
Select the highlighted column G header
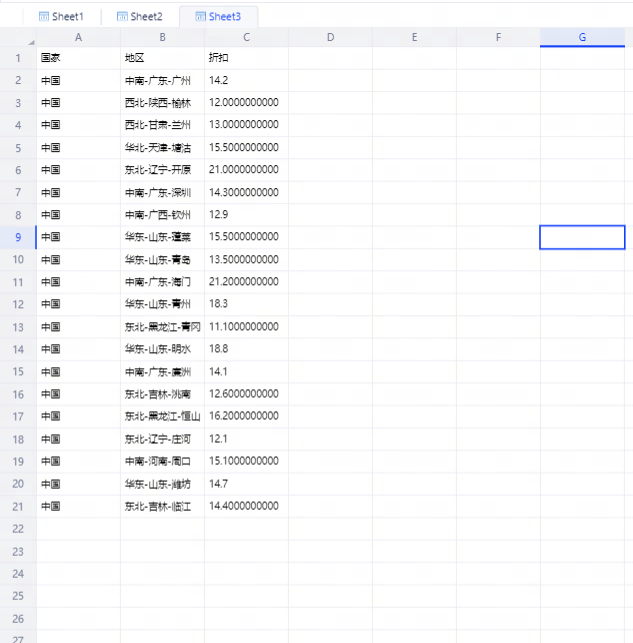582,38
